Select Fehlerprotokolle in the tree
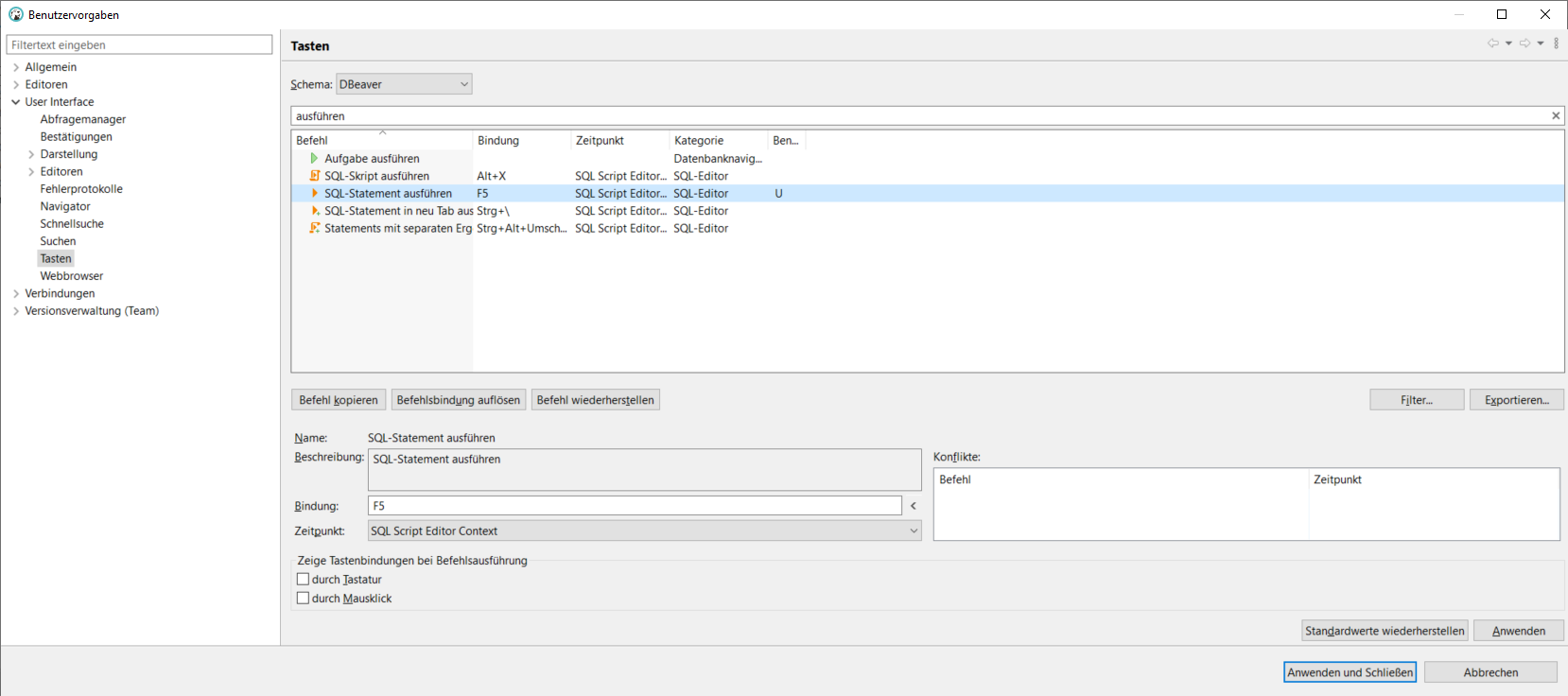 pos(81,189)
